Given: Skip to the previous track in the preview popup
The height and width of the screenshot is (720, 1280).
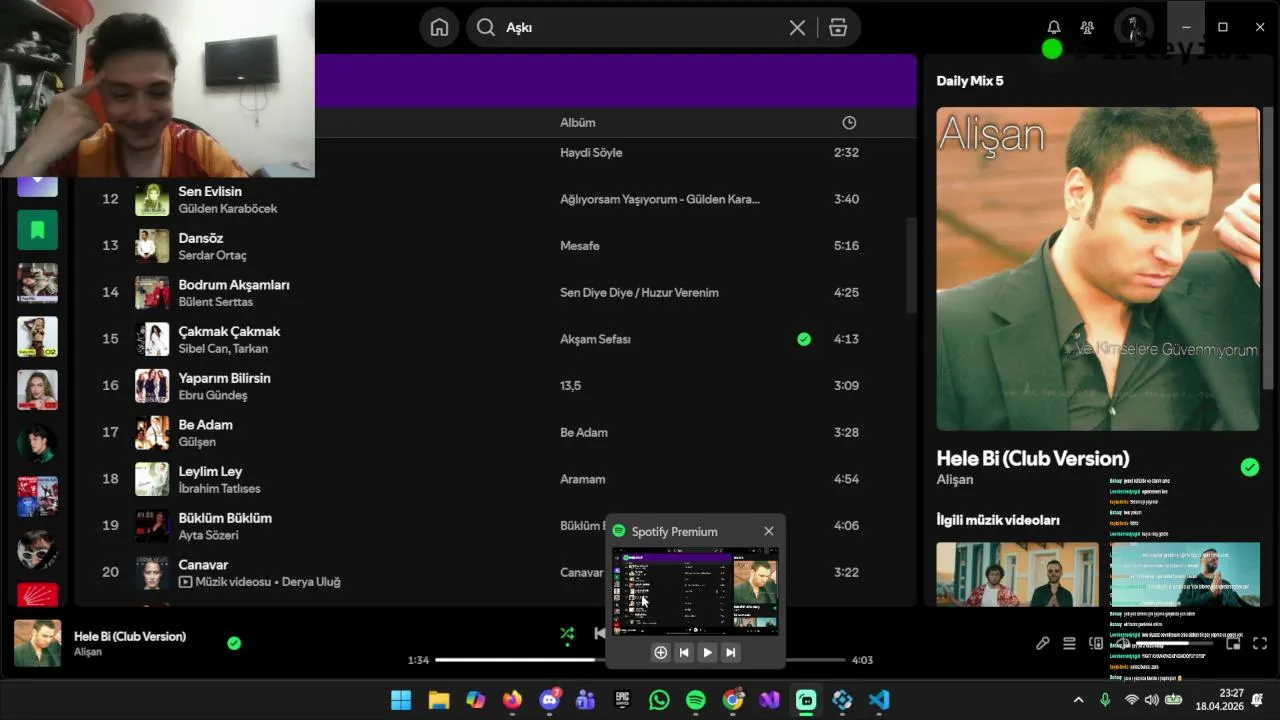Looking at the screenshot, I should click(684, 652).
